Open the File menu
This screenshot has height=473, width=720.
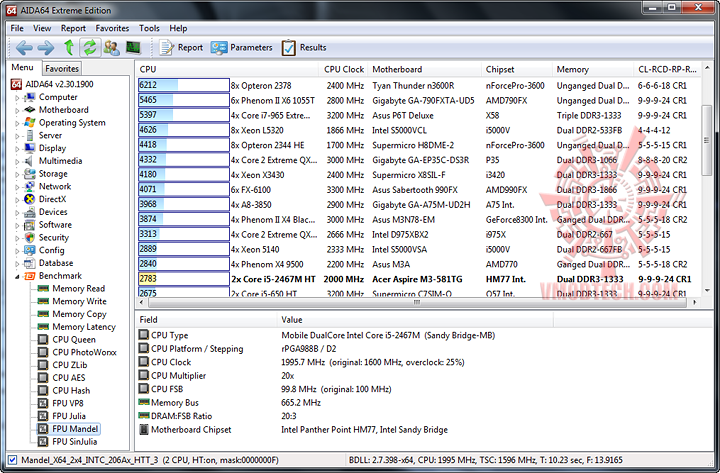pos(17,28)
